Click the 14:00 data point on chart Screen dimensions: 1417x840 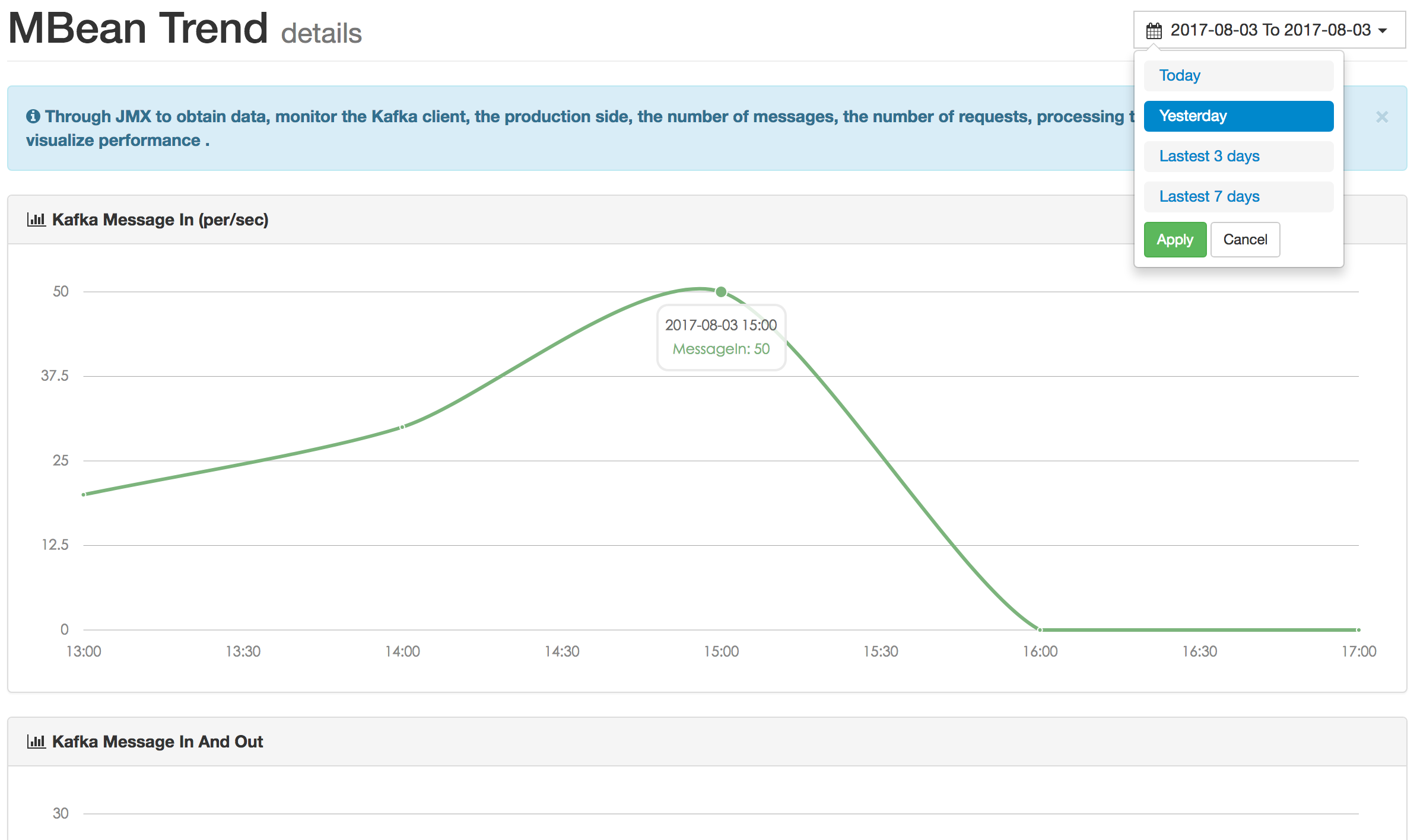402,427
